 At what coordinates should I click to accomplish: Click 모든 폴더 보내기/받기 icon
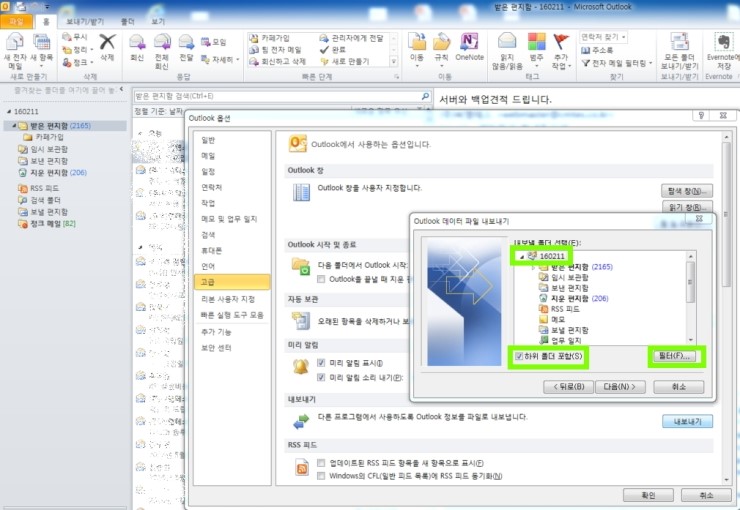click(x=680, y=42)
